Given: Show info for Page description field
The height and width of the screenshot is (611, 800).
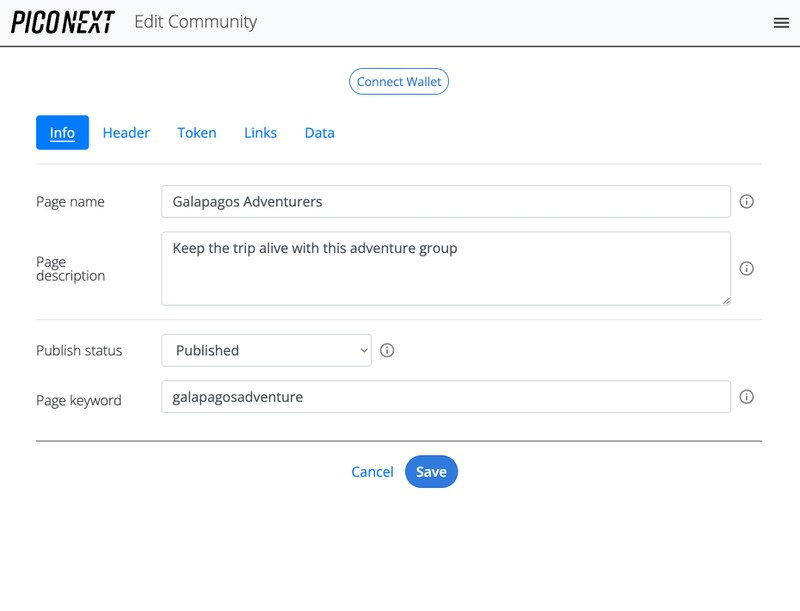Looking at the screenshot, I should pyautogui.click(x=746, y=268).
